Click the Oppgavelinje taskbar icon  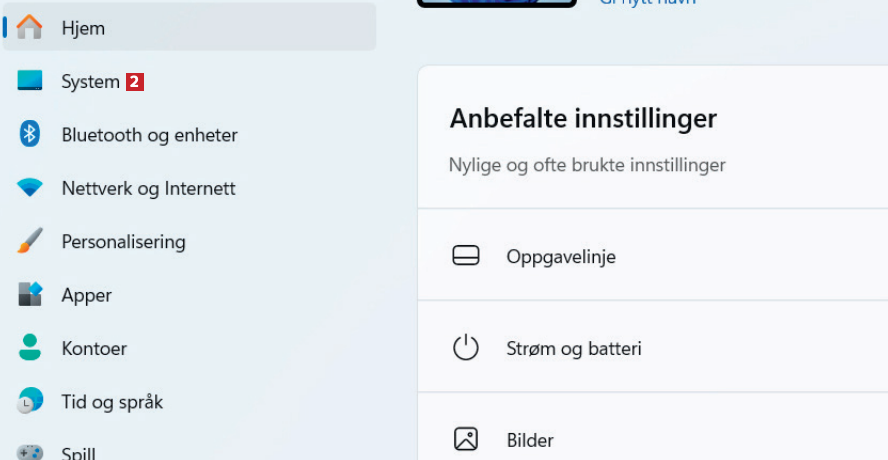(466, 256)
